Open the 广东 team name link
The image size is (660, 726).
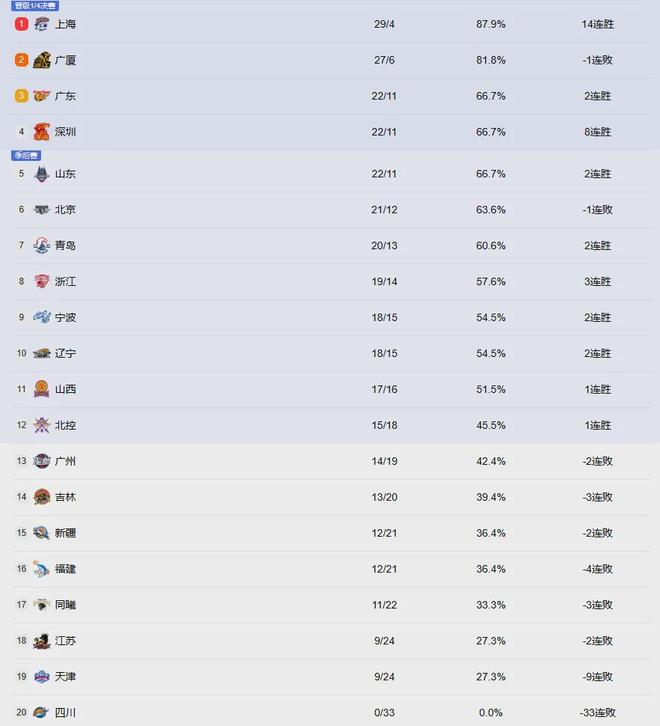tap(65, 96)
